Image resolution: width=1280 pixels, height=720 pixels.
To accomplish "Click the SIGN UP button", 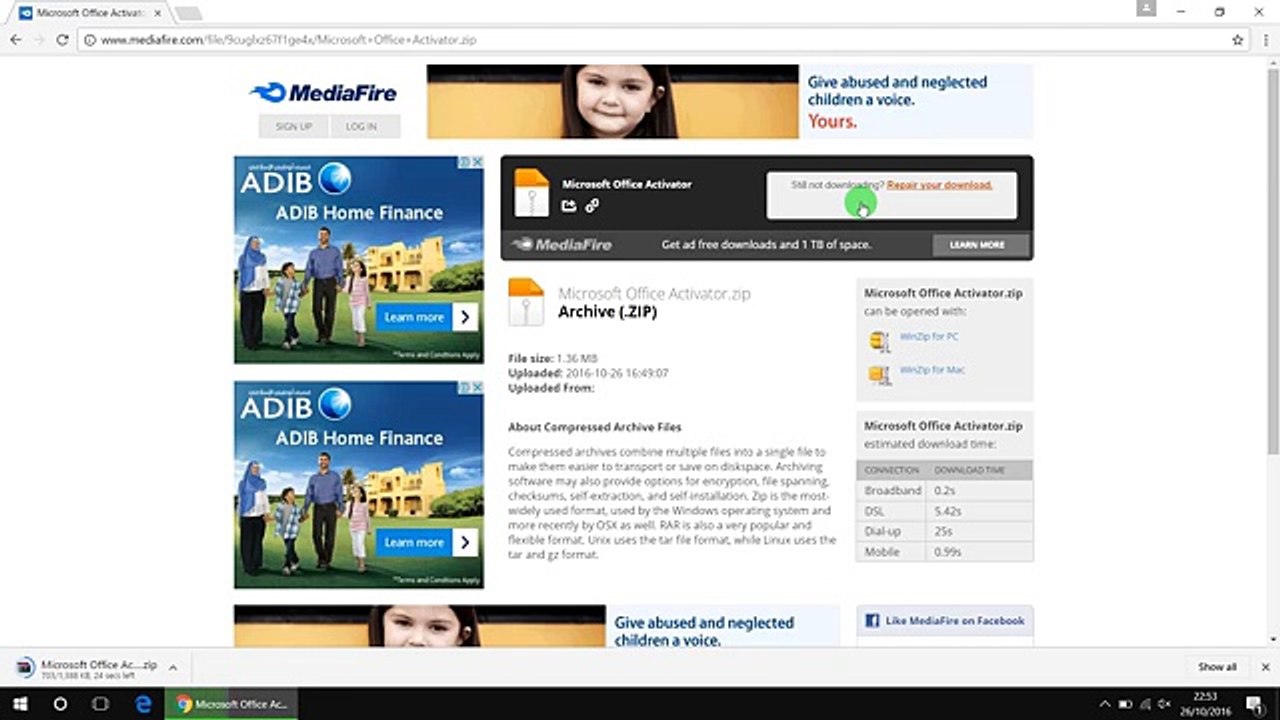I will 294,126.
